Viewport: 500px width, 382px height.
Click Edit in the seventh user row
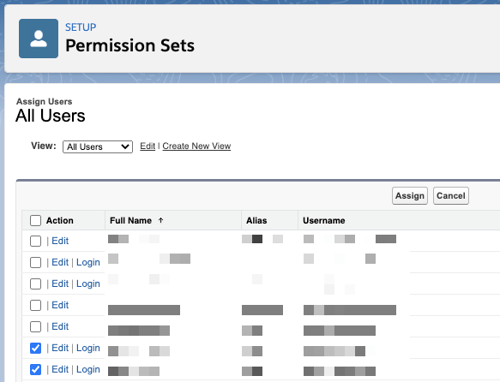pyautogui.click(x=60, y=369)
